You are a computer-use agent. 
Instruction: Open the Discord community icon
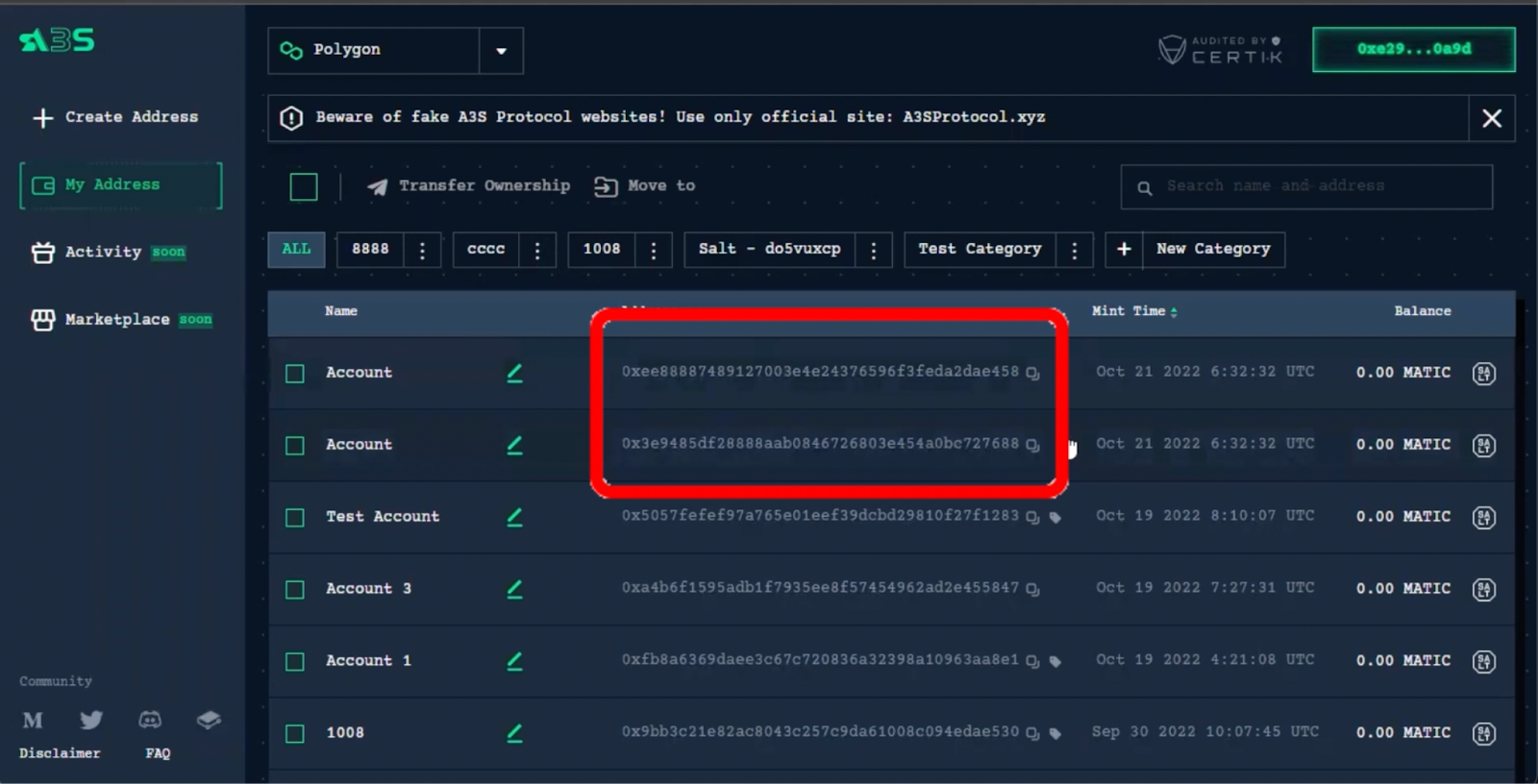pos(150,720)
